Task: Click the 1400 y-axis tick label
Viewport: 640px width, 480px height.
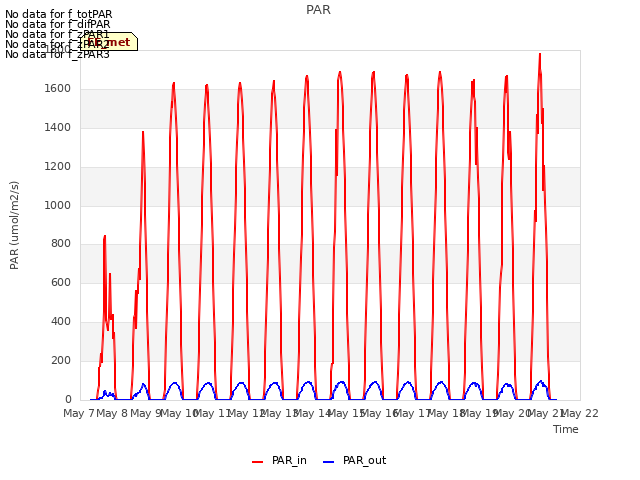Action: [x=58, y=128]
